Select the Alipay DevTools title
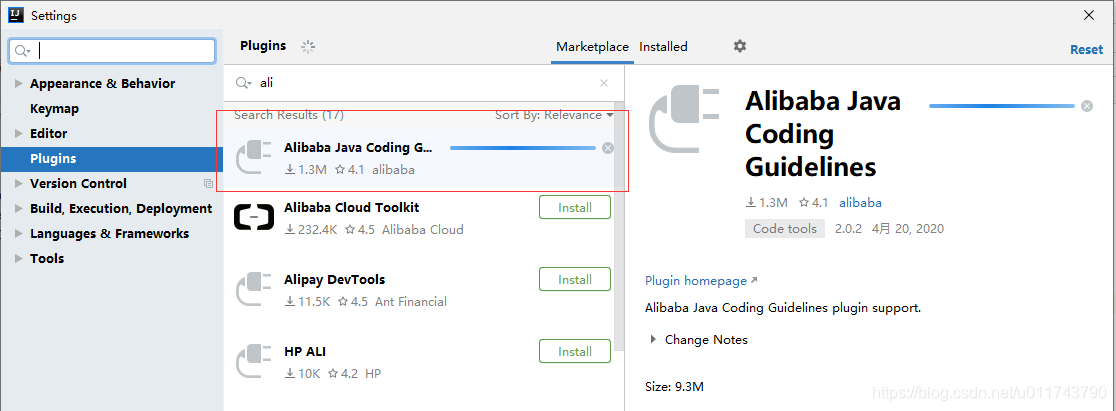This screenshot has height=411, width=1116. (x=335, y=279)
